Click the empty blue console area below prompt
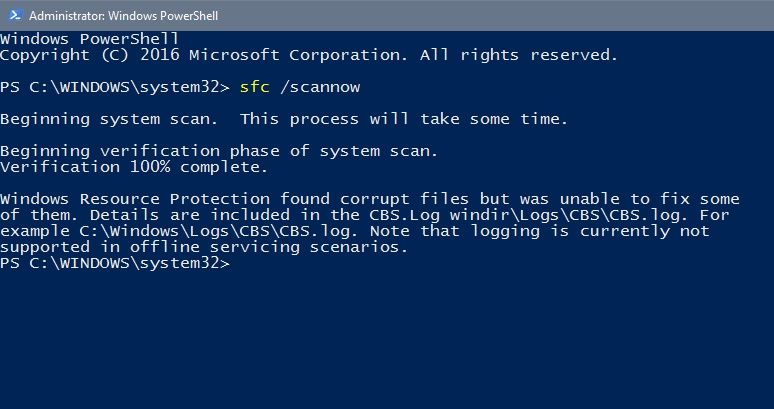This screenshot has height=409, width=774. click(387, 340)
